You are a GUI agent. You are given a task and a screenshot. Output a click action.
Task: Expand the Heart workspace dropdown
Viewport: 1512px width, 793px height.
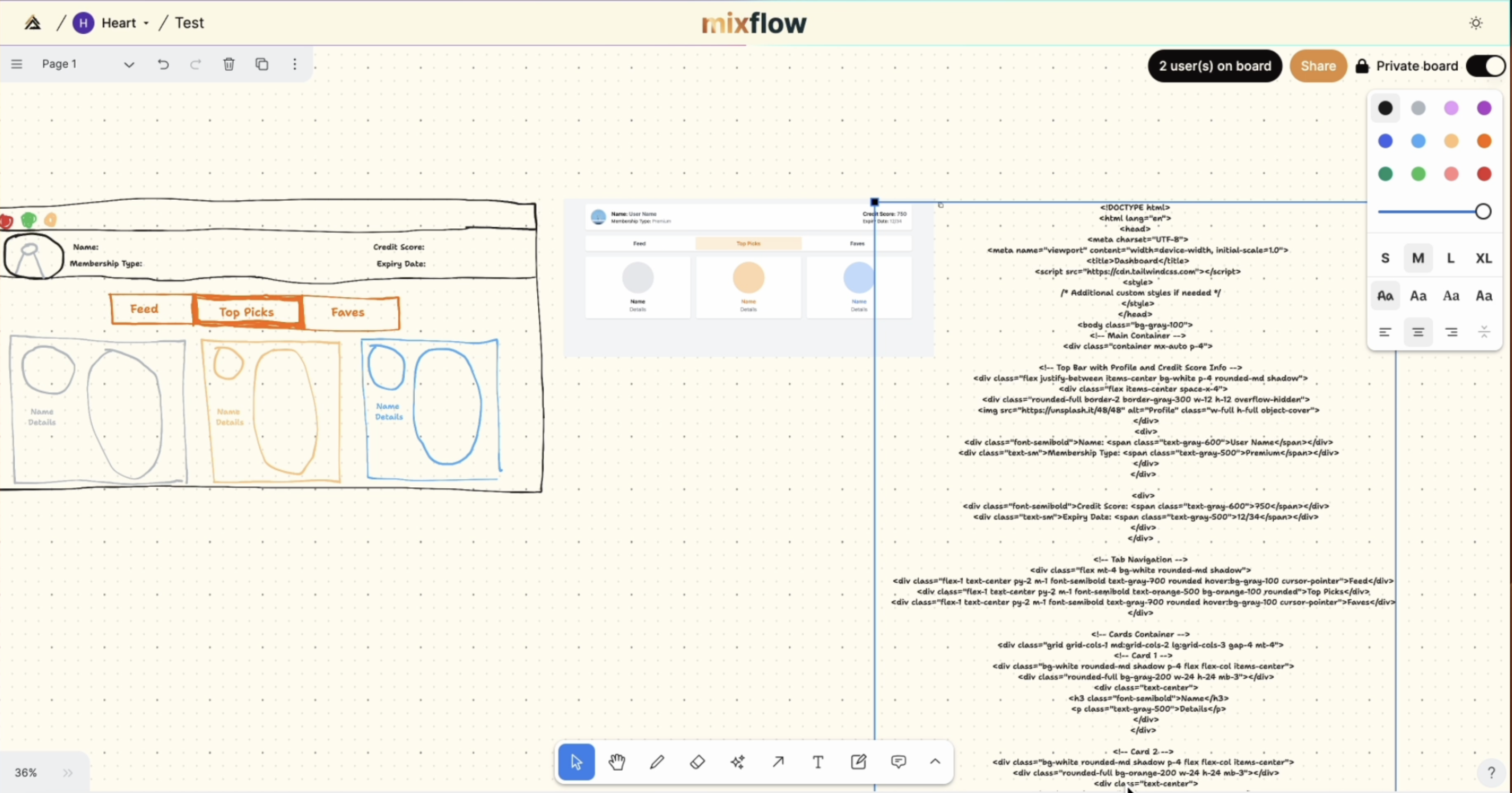coord(146,24)
